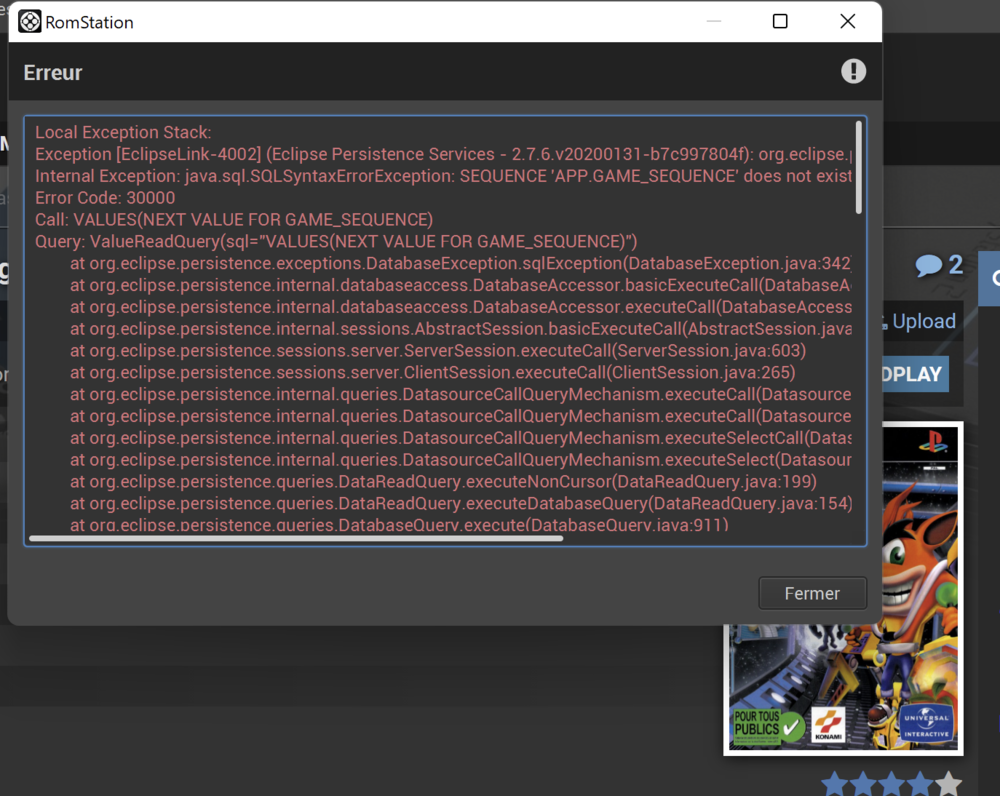Click the 'Query: ValueReadQuery' line
The width and height of the screenshot is (1000, 796).
pyautogui.click(x=336, y=241)
